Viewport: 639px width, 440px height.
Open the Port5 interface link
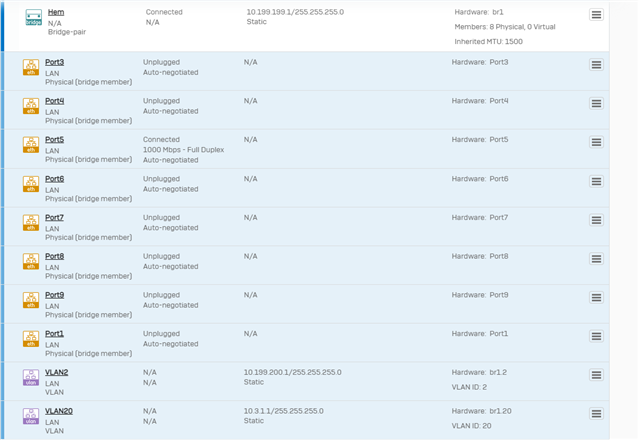click(54, 139)
